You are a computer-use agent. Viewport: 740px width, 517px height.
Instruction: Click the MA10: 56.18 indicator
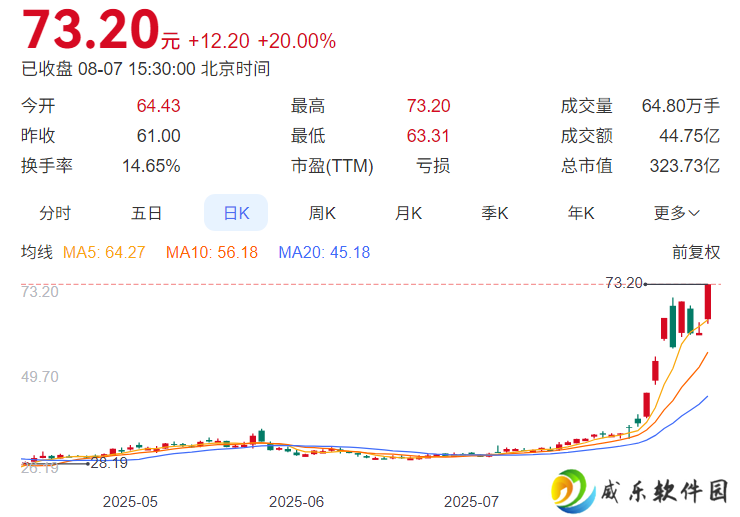[212, 252]
